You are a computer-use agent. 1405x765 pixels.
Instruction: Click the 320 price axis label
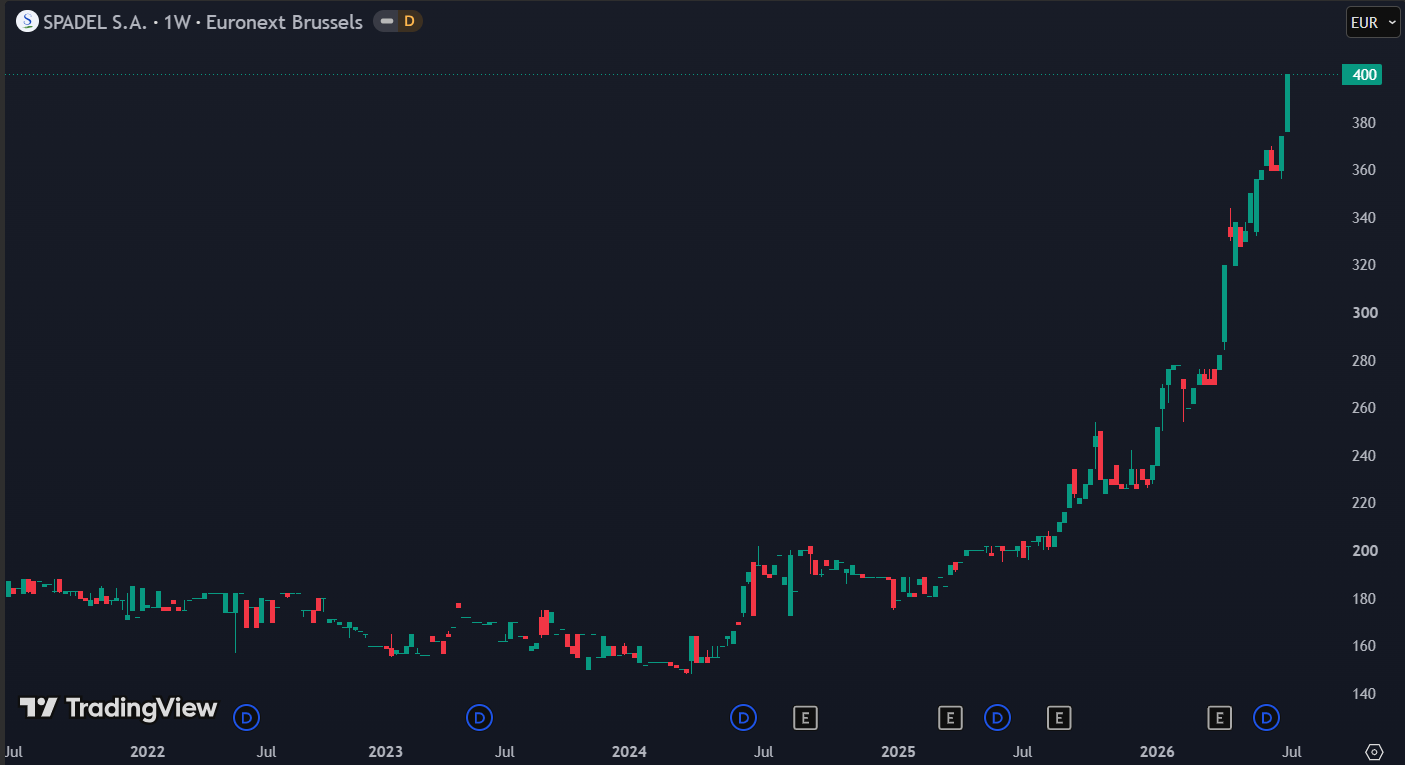point(1364,265)
